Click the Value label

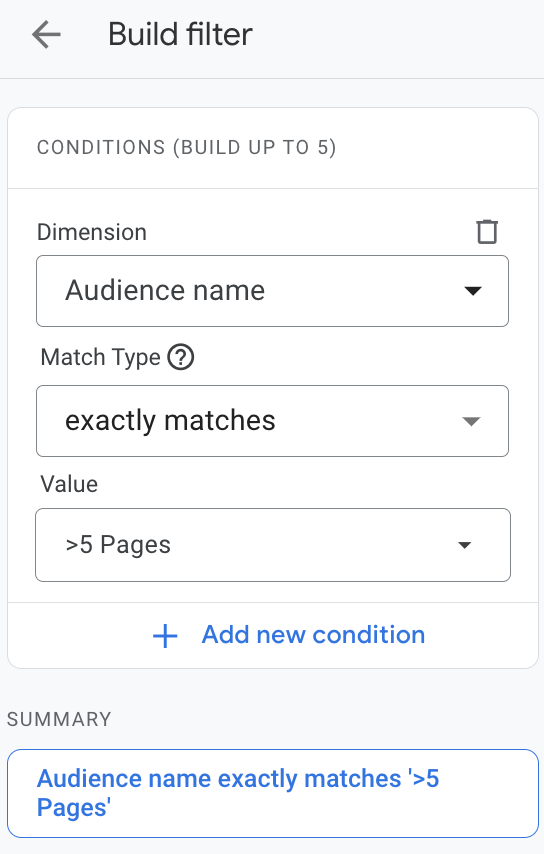pos(69,484)
